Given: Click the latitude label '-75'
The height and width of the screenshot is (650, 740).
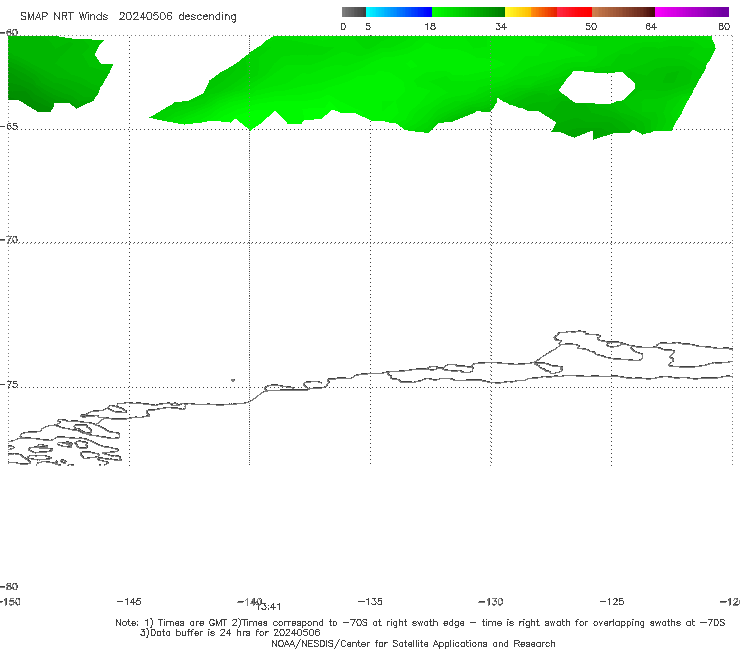Looking at the screenshot, I should pyautogui.click(x=9, y=384).
